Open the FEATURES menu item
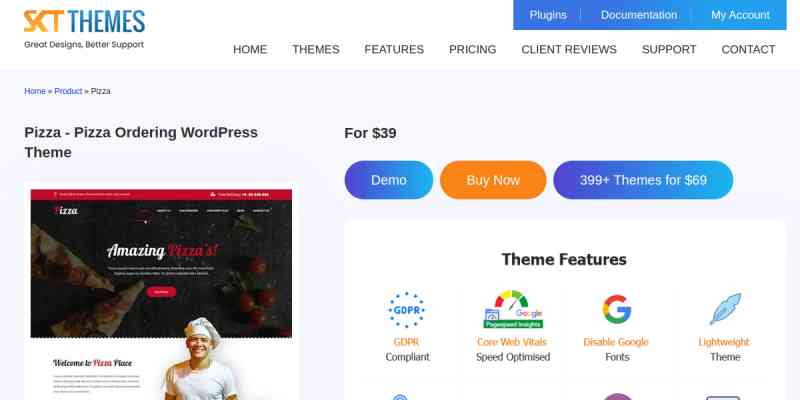800x400 pixels. click(x=394, y=49)
